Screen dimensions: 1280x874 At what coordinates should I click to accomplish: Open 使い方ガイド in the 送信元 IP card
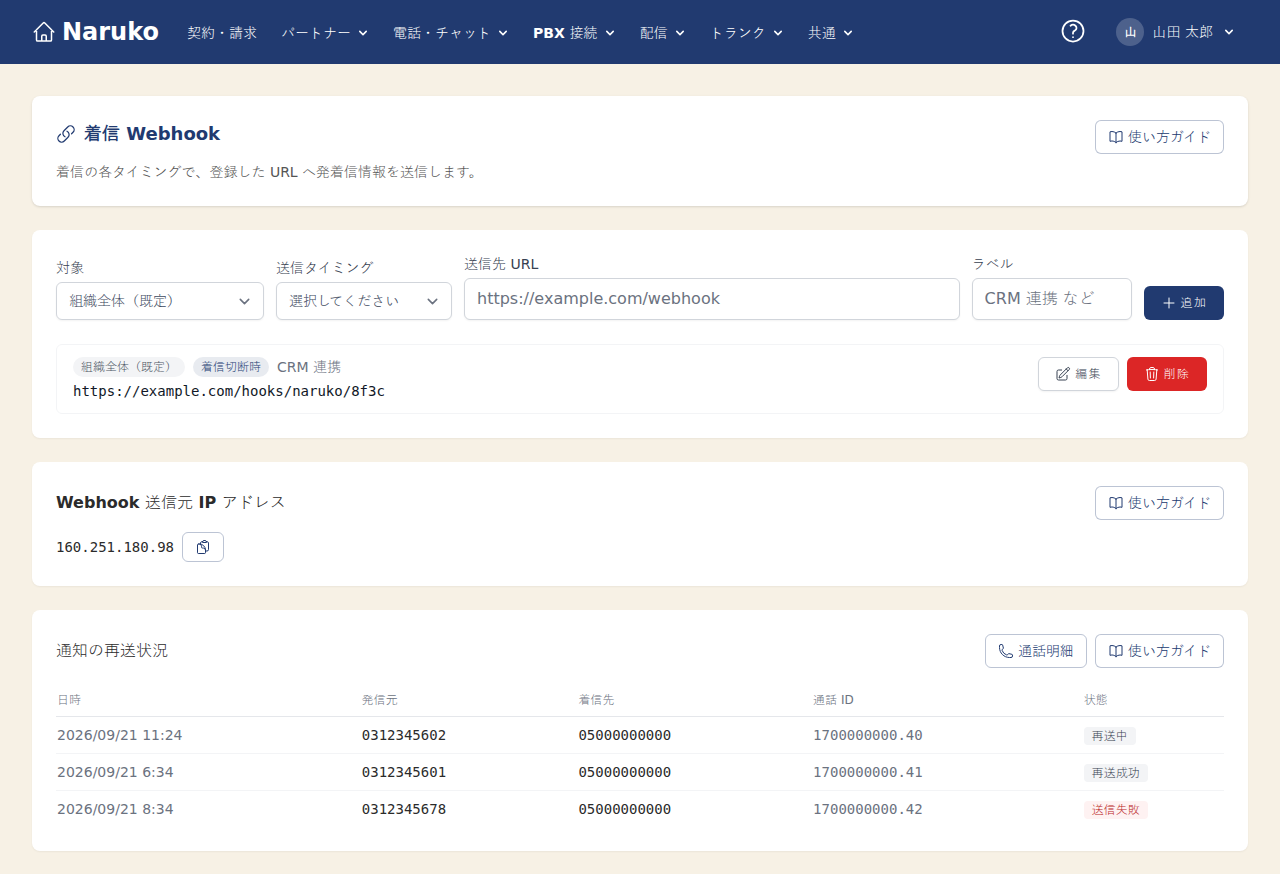[1159, 503]
